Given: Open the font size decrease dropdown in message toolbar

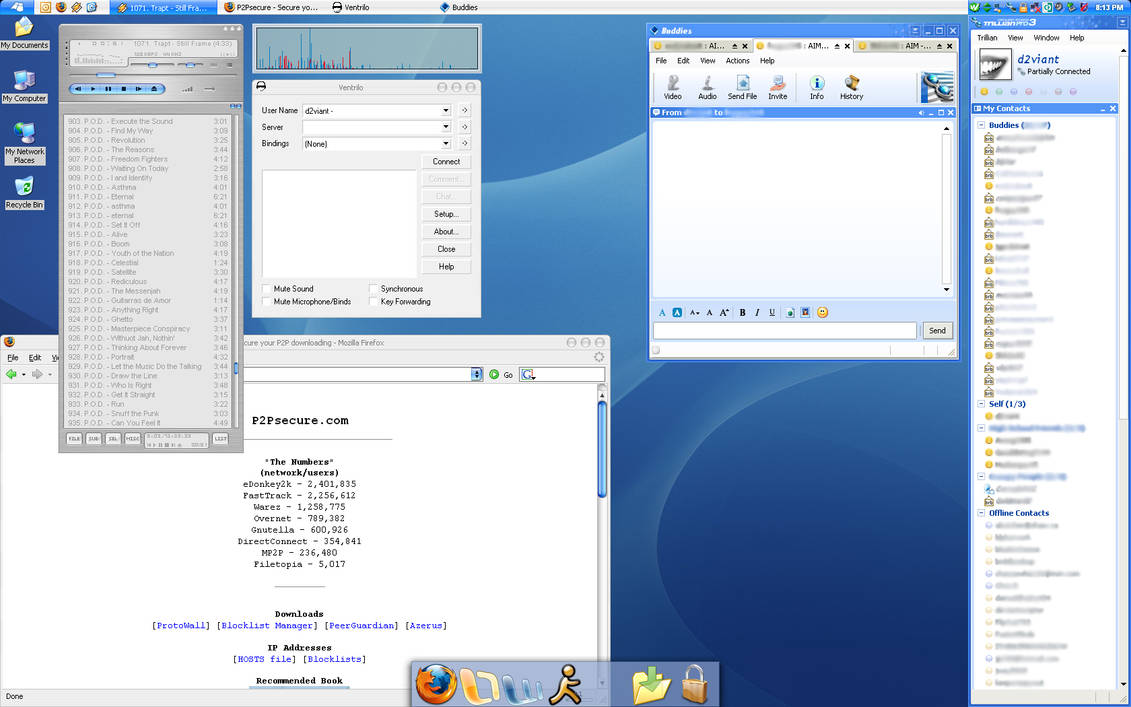Looking at the screenshot, I should [x=694, y=312].
